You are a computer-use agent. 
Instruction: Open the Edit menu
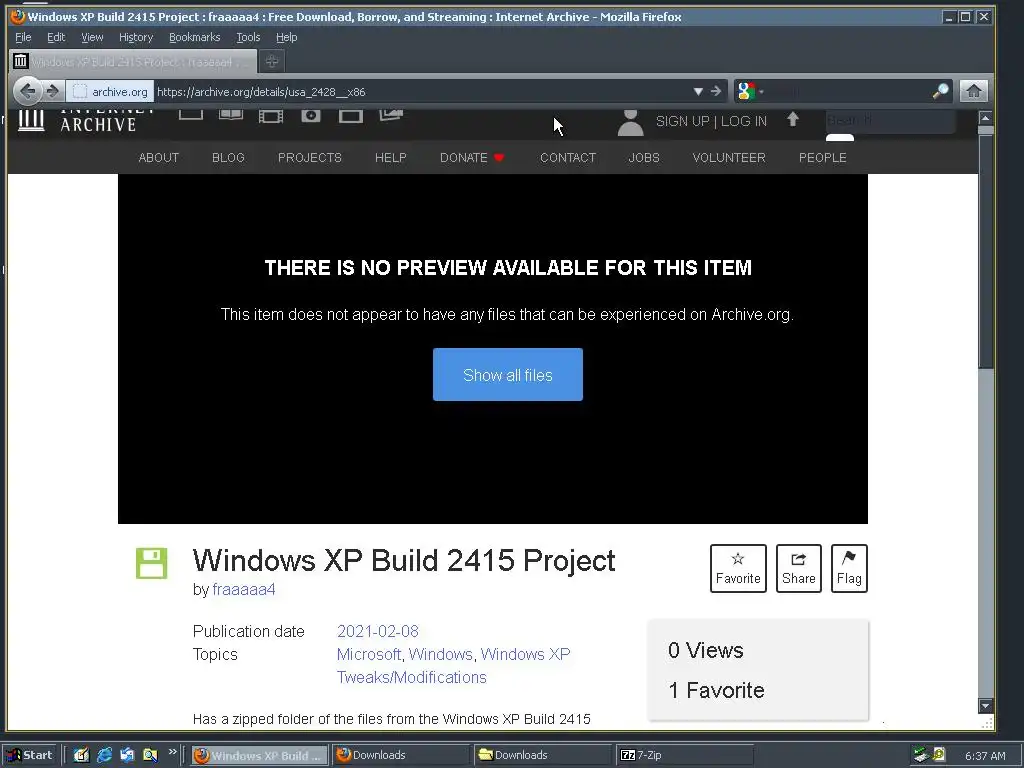(x=56, y=37)
